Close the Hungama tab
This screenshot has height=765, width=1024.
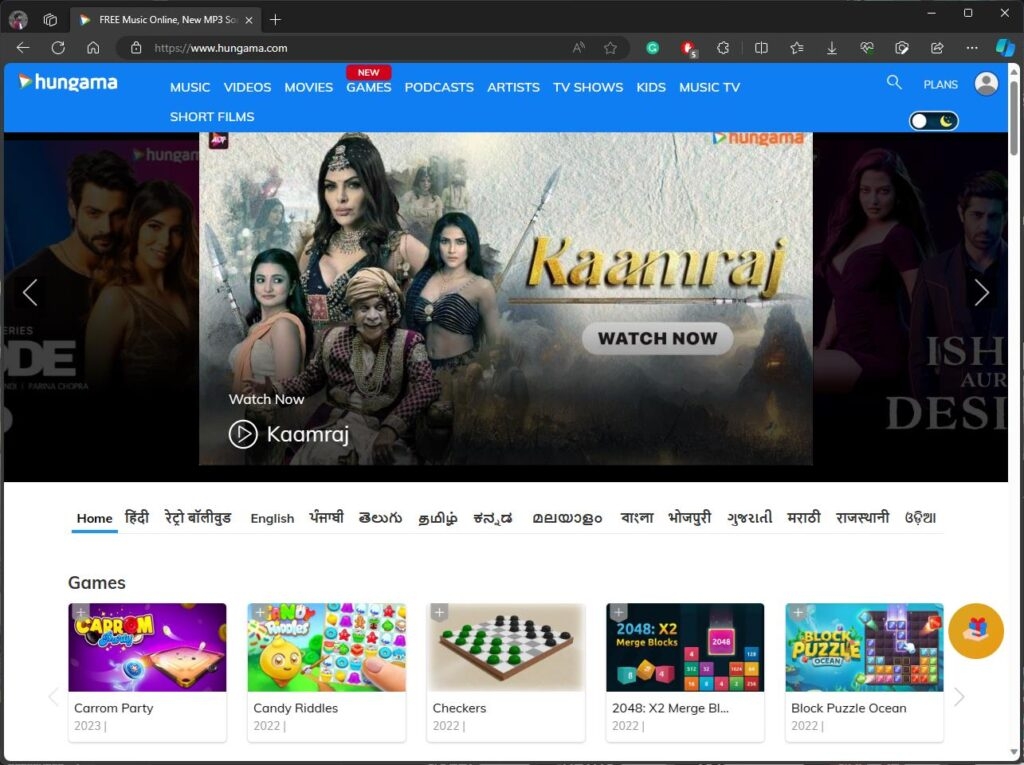(x=249, y=20)
